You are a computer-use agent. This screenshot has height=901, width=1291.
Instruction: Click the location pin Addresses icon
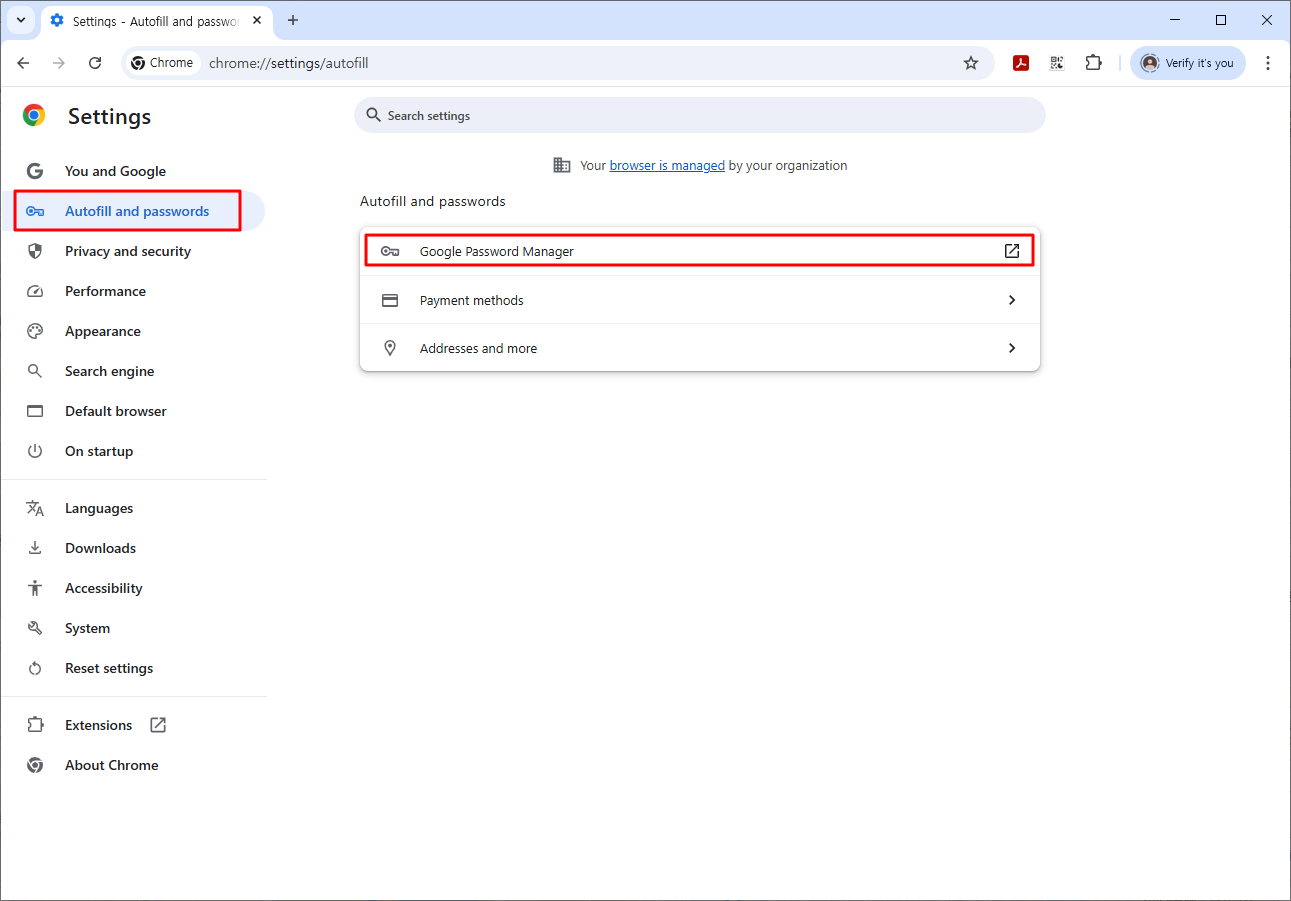[390, 348]
